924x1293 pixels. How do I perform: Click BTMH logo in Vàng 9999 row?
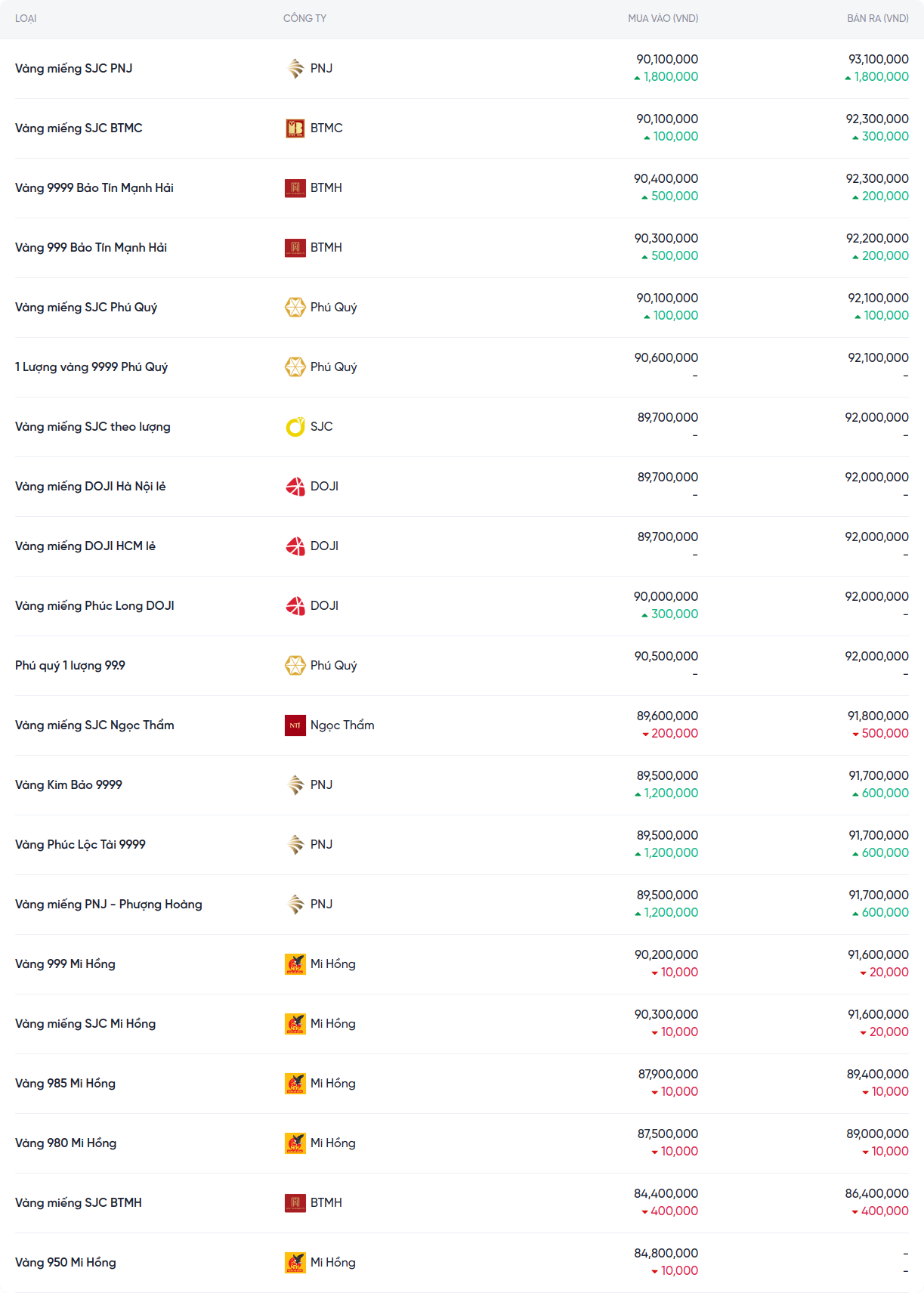point(295,188)
